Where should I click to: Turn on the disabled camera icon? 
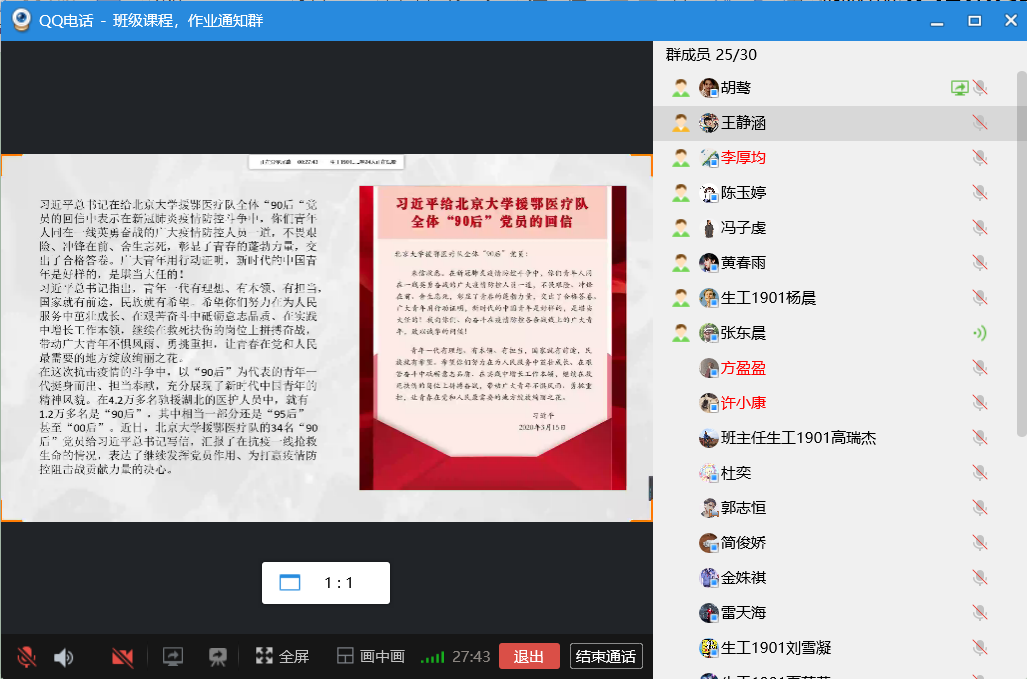point(123,657)
